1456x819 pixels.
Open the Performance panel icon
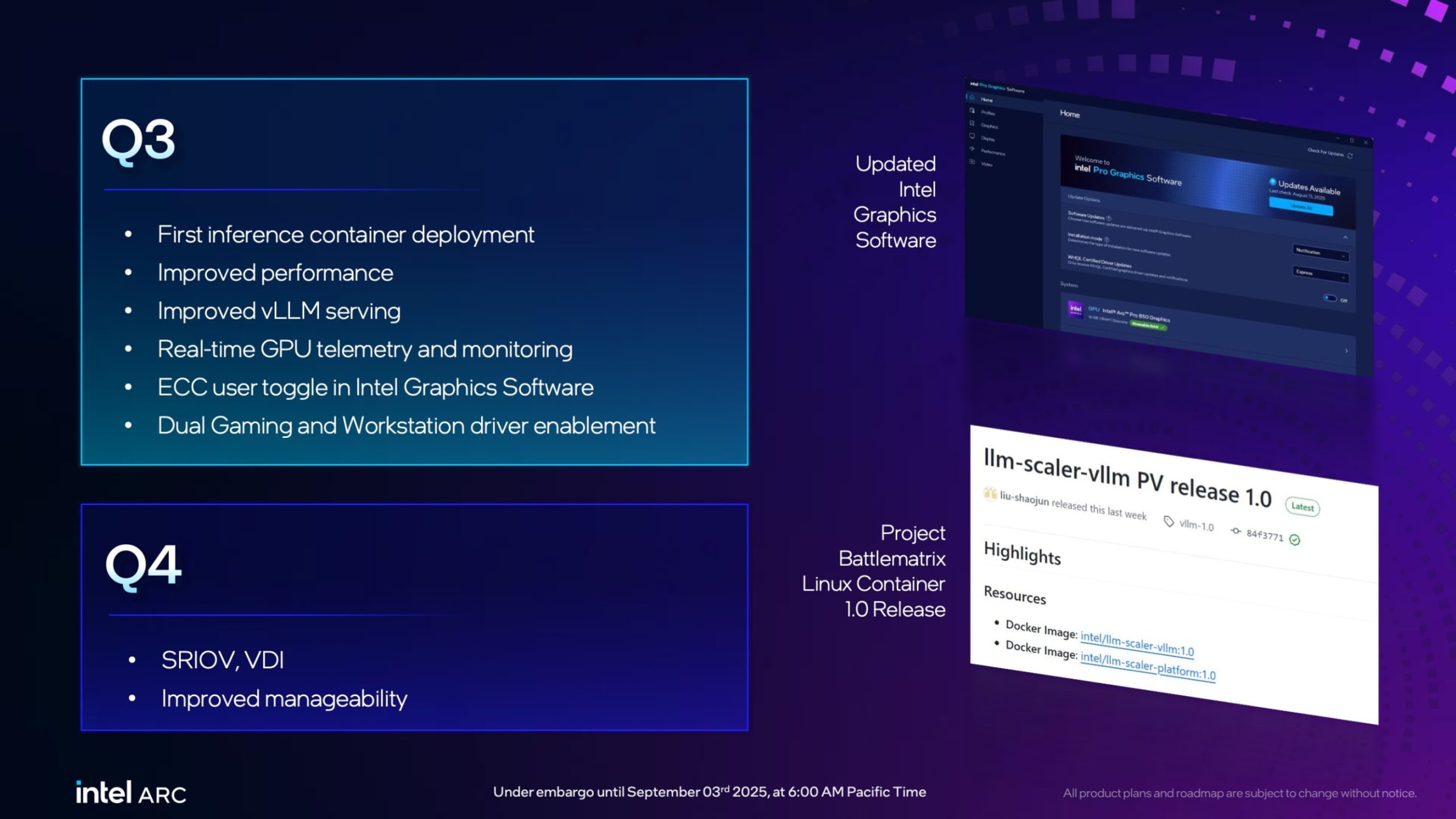pyautogui.click(x=972, y=149)
